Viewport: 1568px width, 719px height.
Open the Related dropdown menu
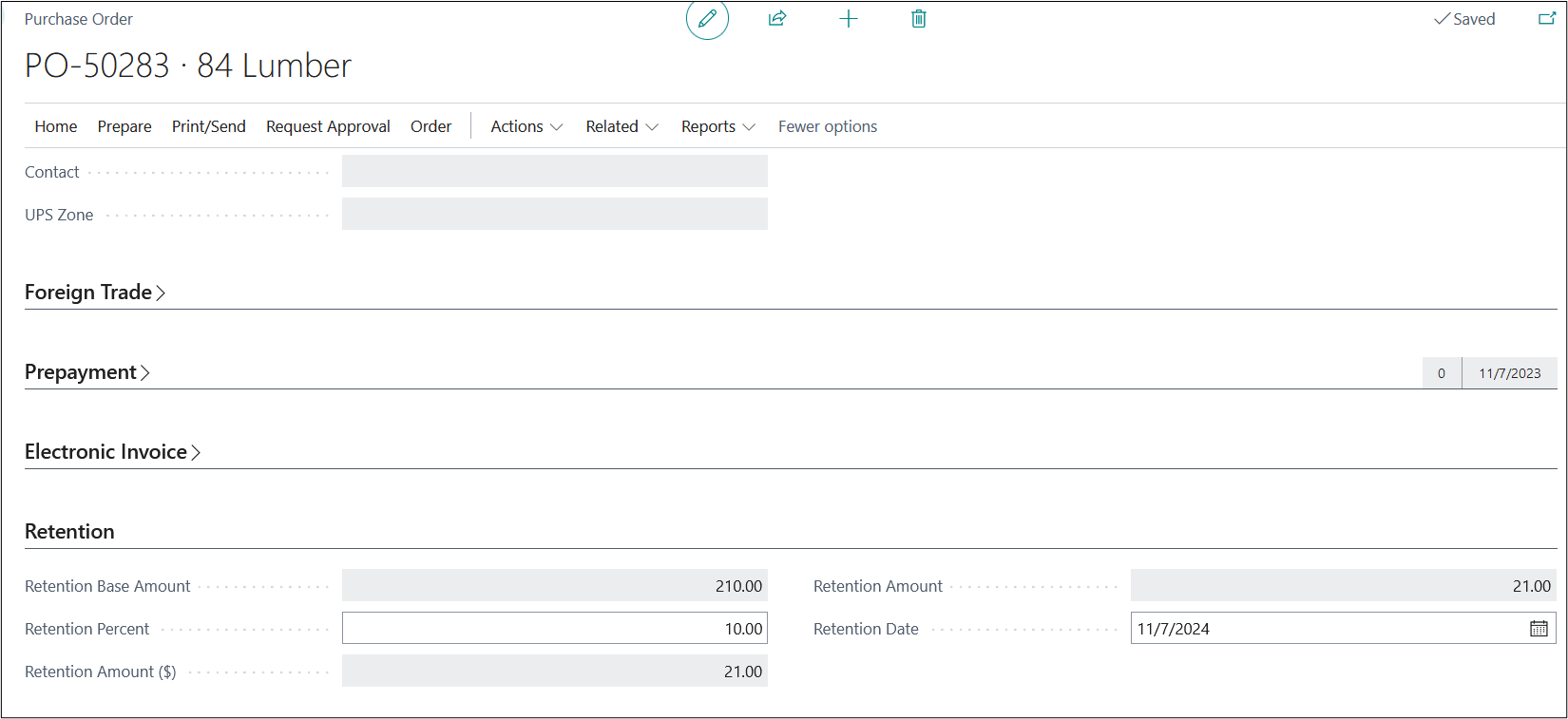click(621, 126)
